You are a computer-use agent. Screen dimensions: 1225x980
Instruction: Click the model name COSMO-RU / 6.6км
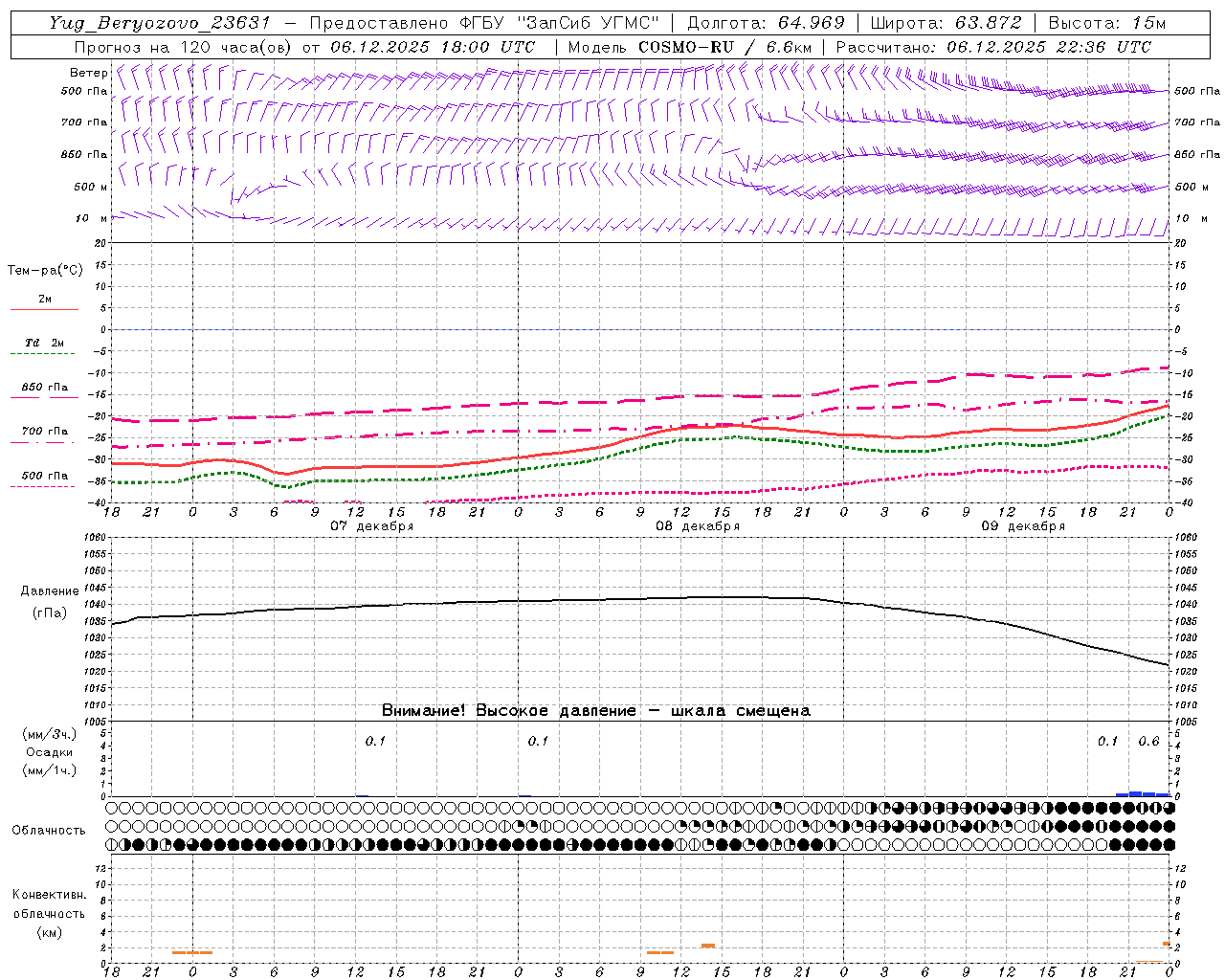[724, 47]
